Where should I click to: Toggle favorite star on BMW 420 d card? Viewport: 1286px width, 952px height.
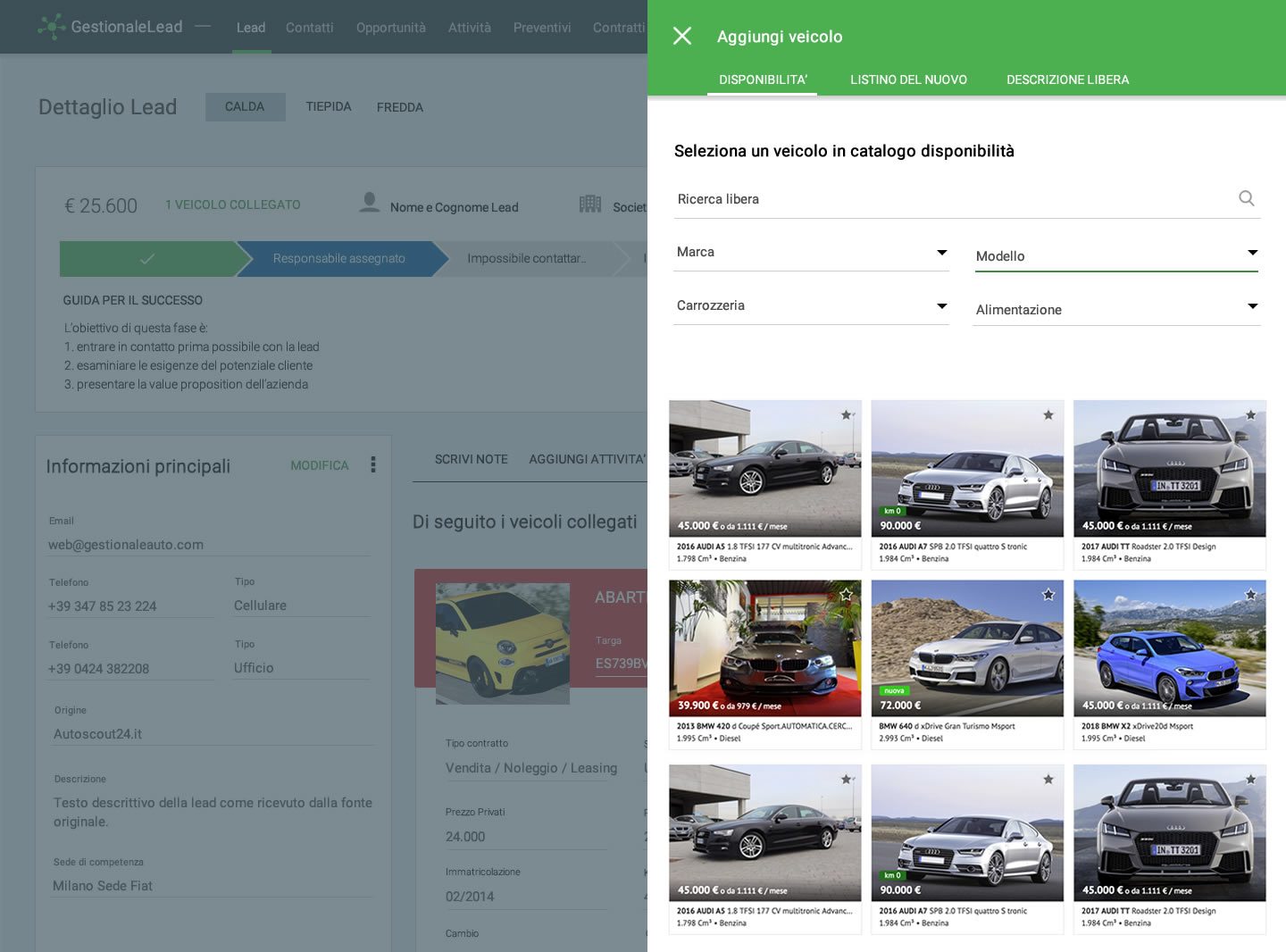tap(846, 594)
